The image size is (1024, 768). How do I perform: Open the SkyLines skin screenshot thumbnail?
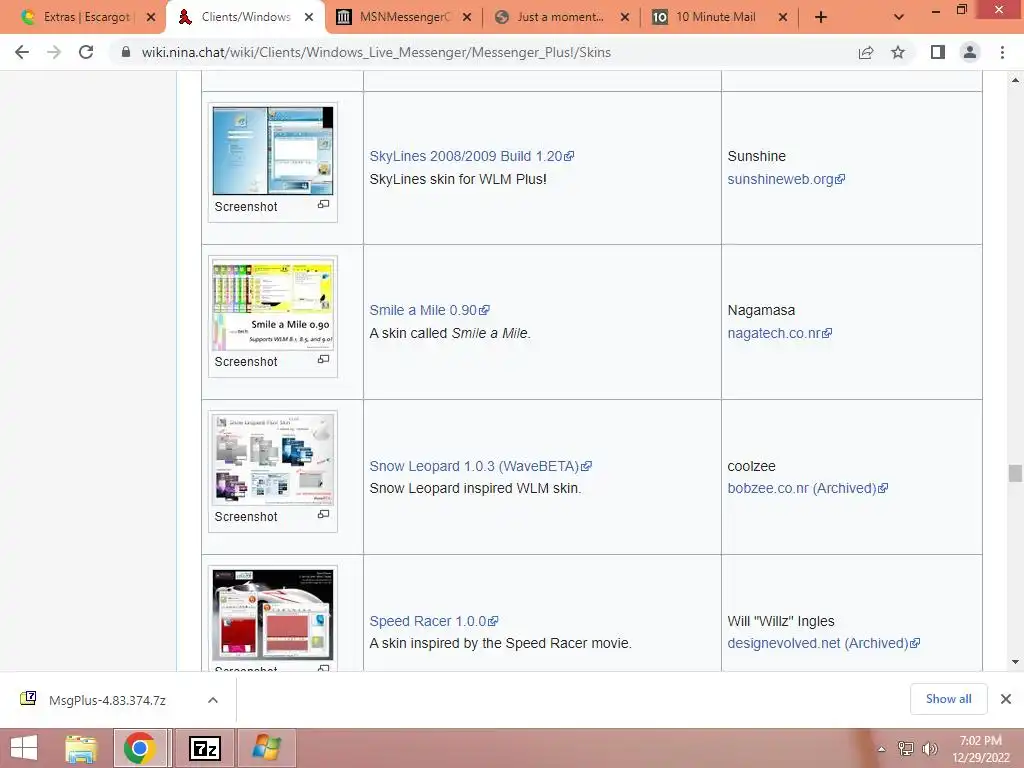273,151
